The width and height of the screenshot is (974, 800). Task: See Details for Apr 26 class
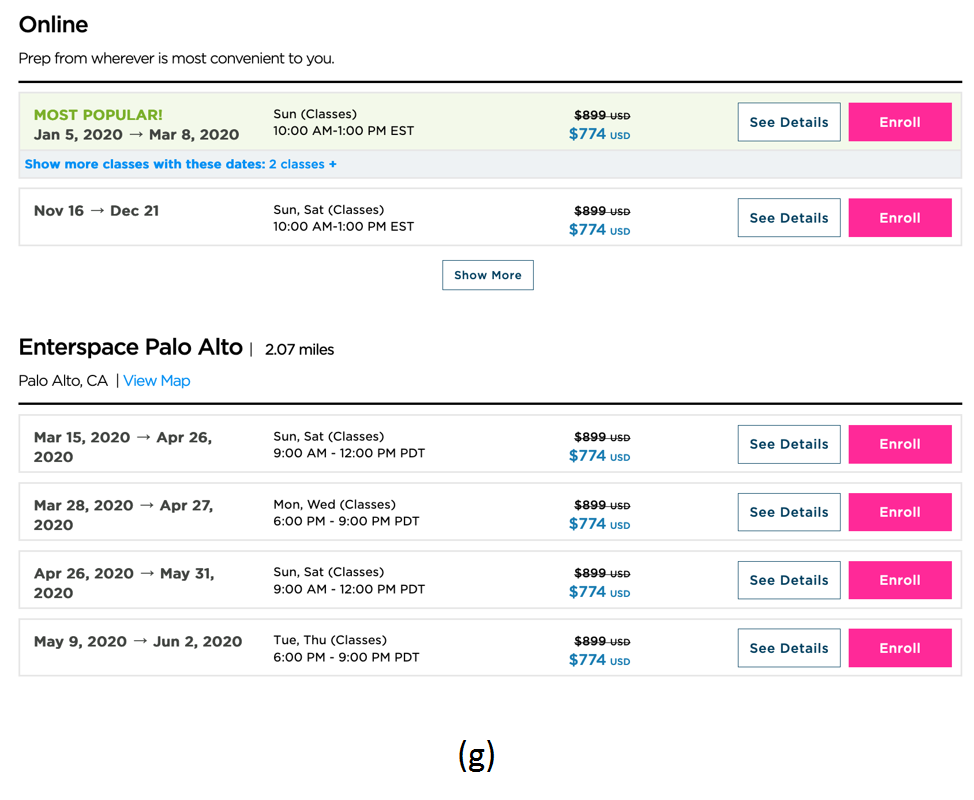click(x=788, y=580)
